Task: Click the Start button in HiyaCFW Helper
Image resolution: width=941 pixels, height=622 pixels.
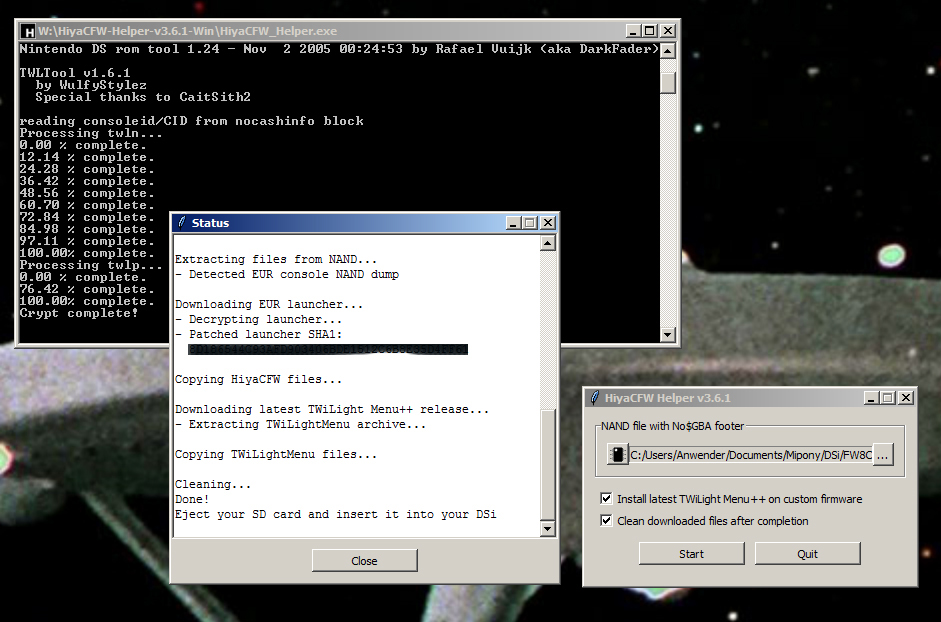Action: pos(691,554)
